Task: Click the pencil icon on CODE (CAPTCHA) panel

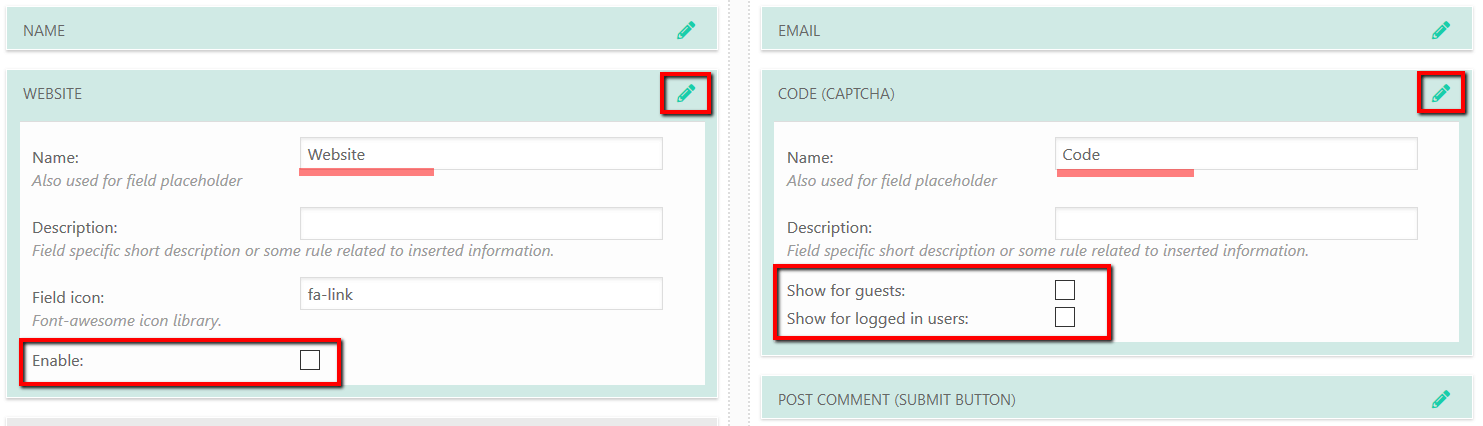Action: [1441, 94]
